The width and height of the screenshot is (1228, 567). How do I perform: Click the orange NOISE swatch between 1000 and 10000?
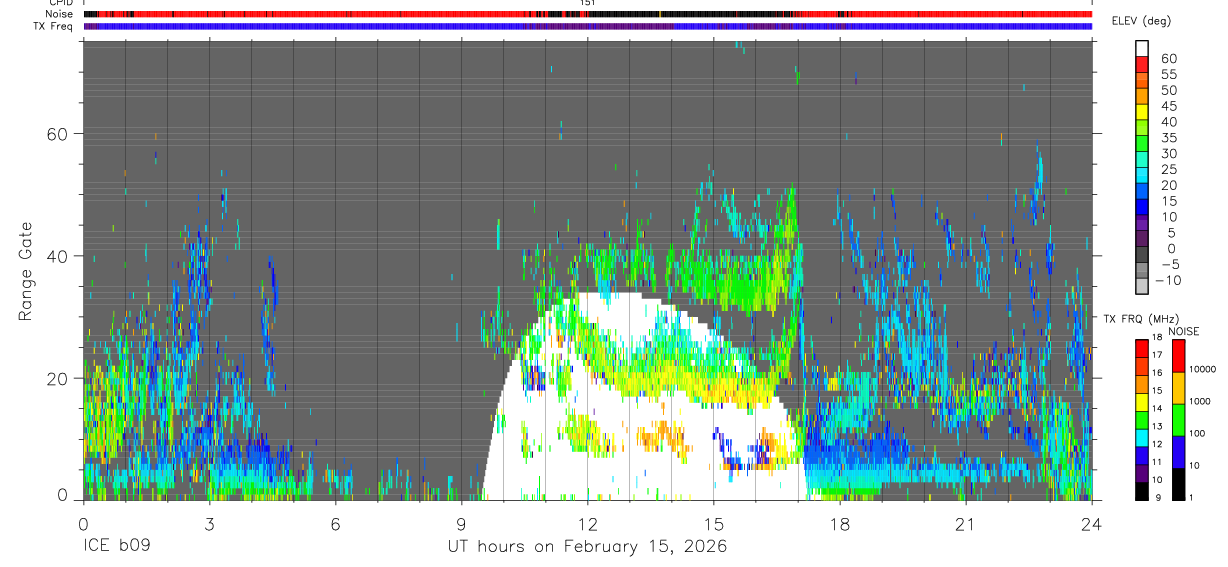pyautogui.click(x=1178, y=387)
